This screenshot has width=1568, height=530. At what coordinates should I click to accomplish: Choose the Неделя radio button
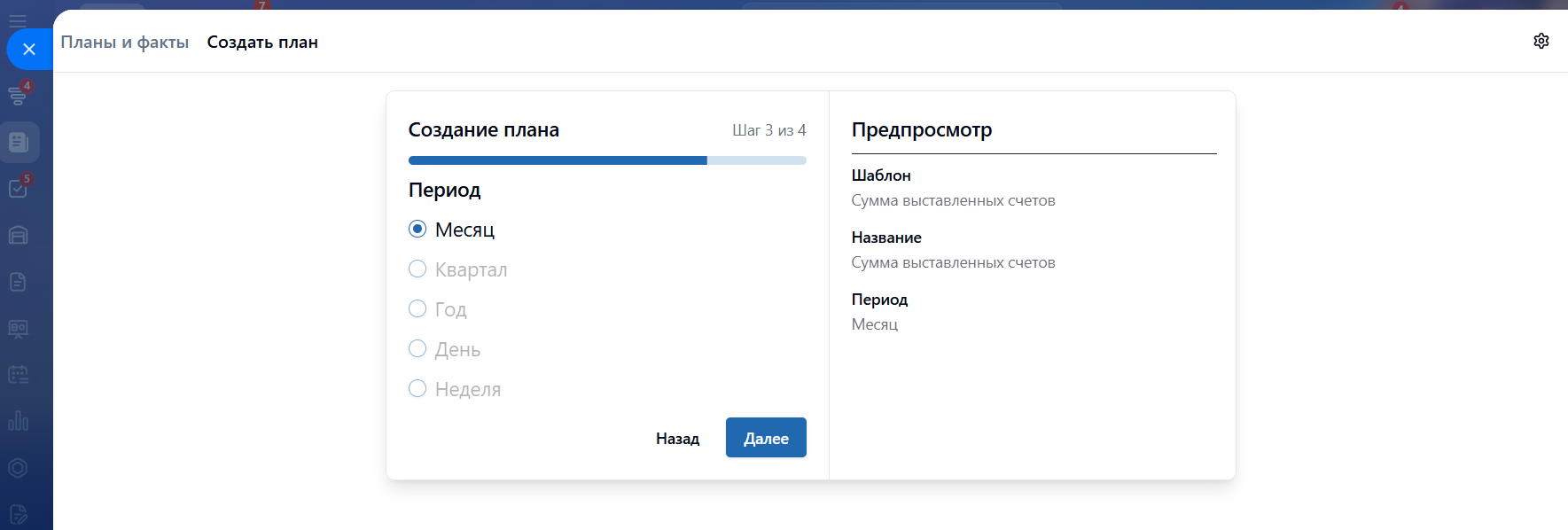(x=417, y=389)
